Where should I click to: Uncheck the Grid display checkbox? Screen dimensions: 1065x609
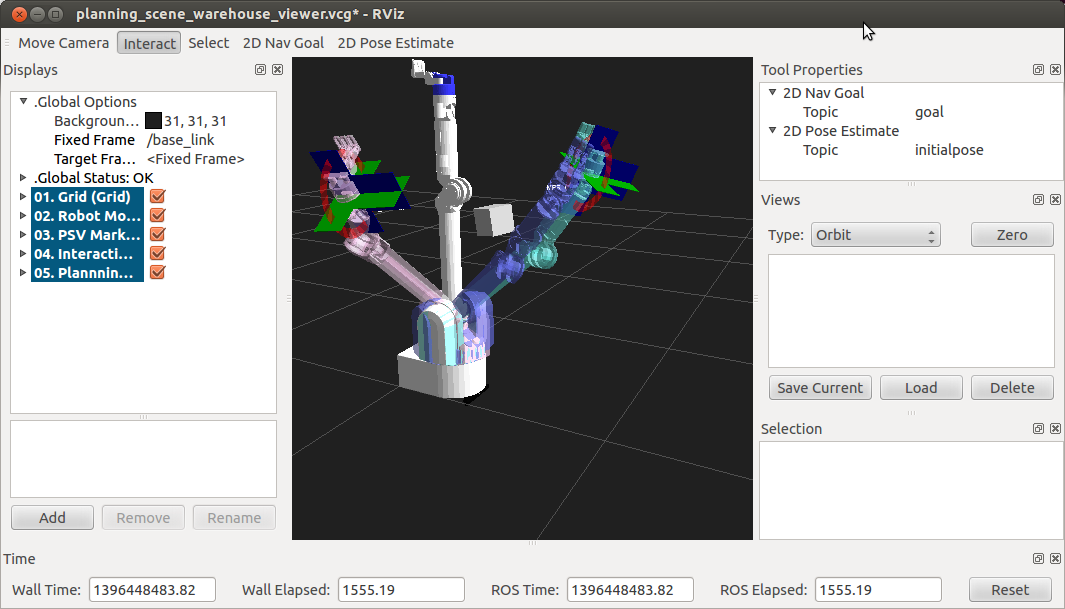coord(157,197)
